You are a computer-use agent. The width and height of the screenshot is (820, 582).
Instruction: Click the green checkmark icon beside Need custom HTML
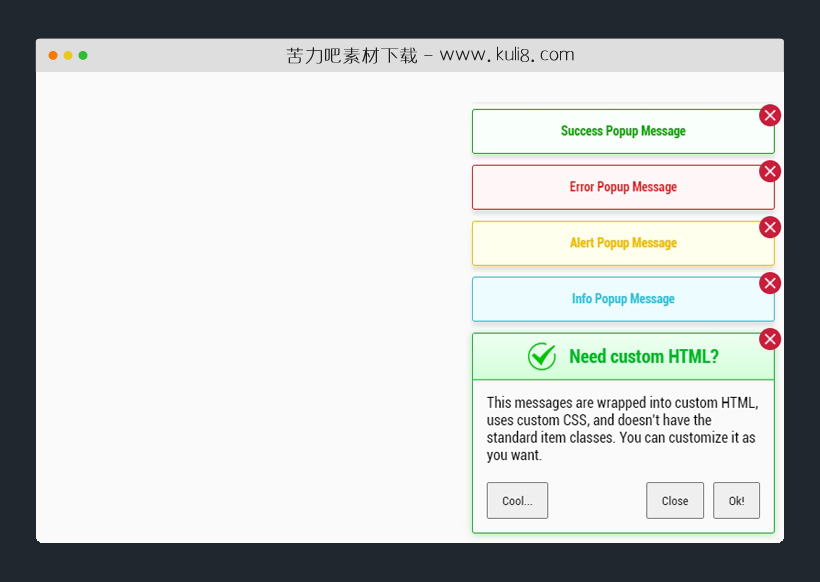(x=542, y=357)
